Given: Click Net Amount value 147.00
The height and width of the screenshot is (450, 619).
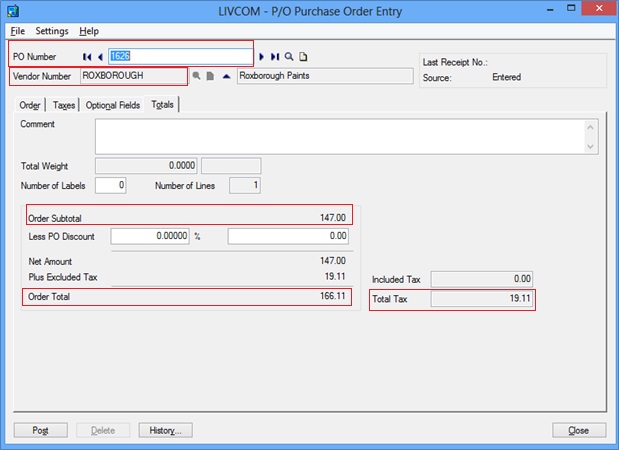Looking at the screenshot, I should coord(333,261).
